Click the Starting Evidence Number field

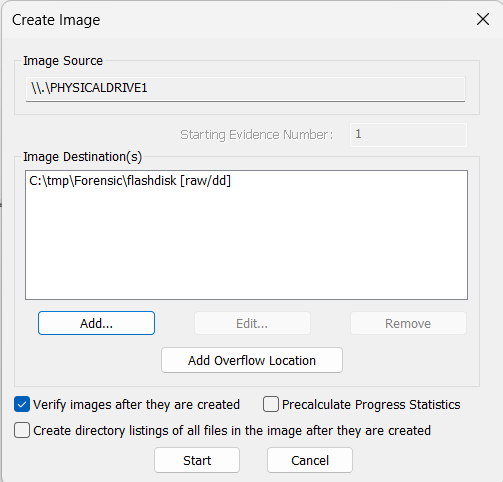point(408,135)
